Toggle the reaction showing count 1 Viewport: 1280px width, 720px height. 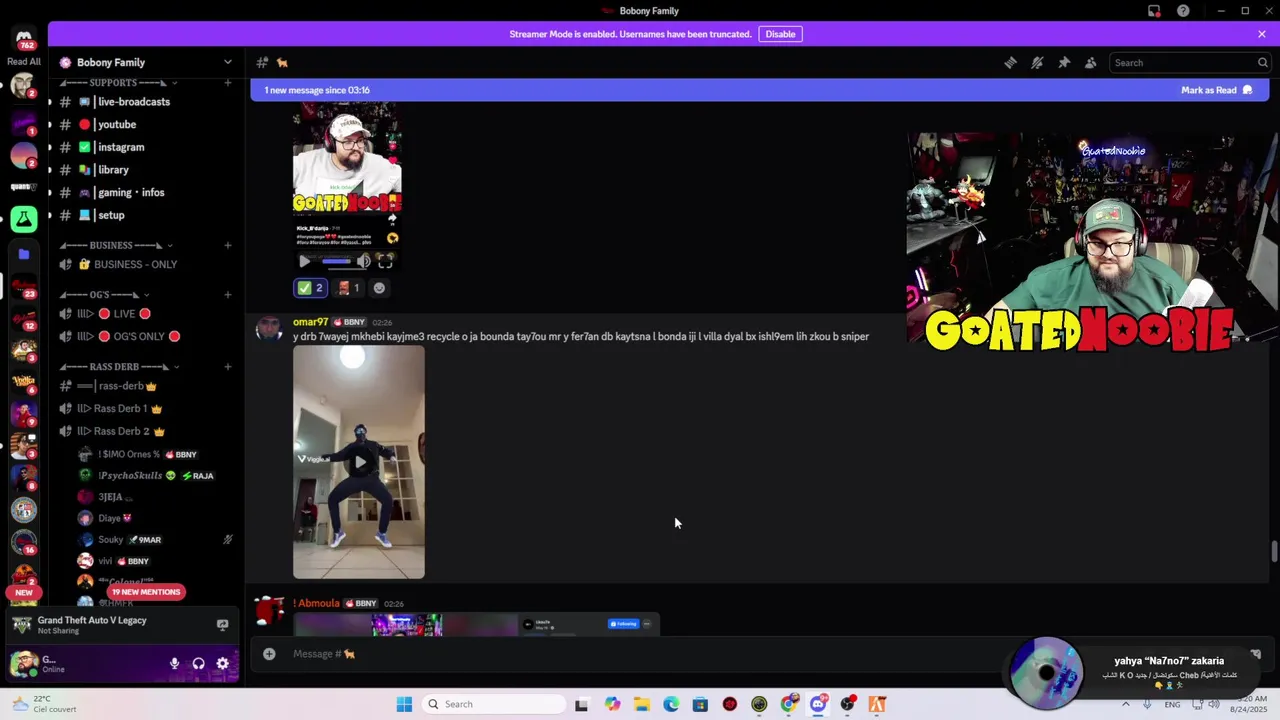tap(349, 288)
